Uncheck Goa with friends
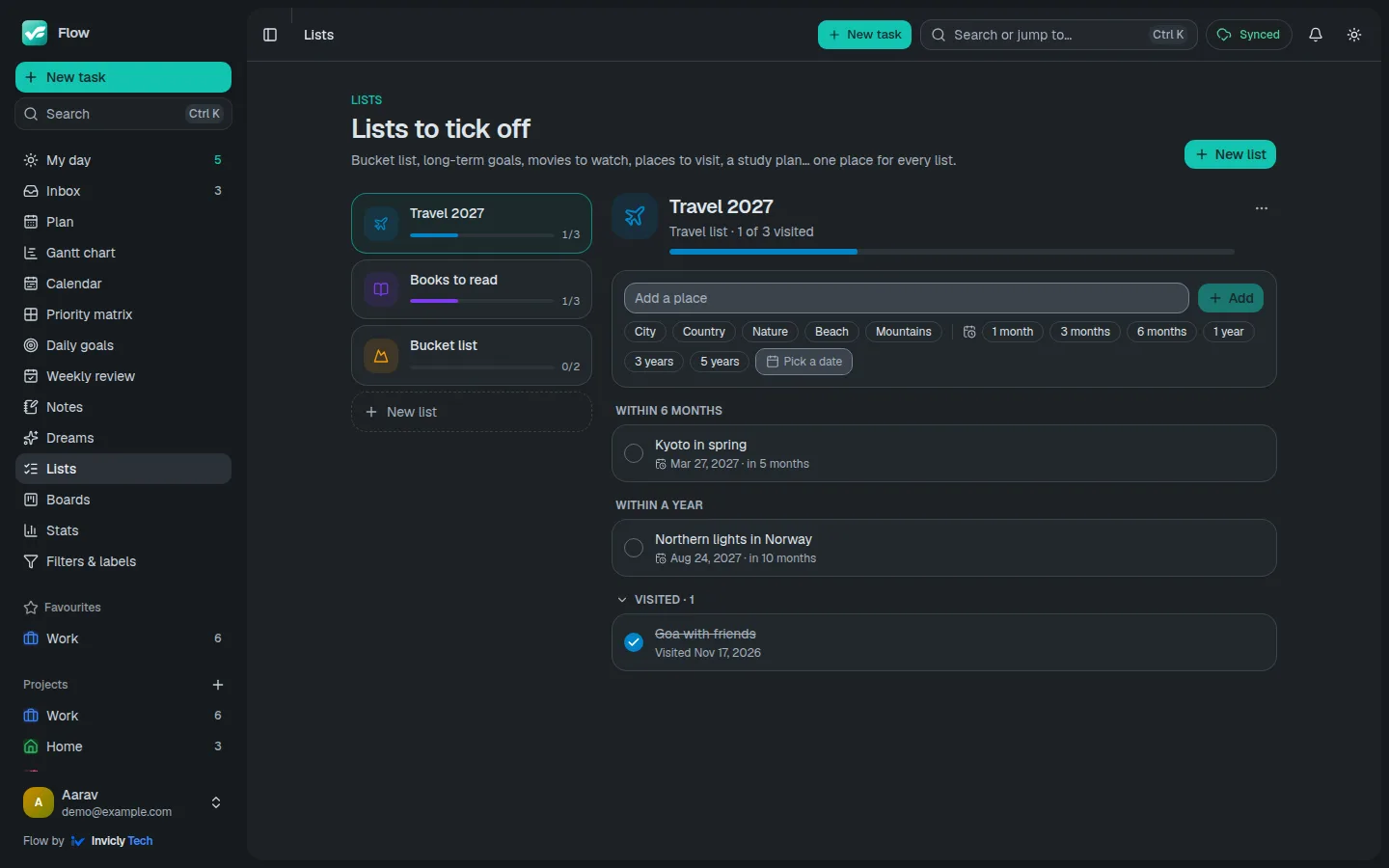This screenshot has width=1389, height=868. coord(634,642)
